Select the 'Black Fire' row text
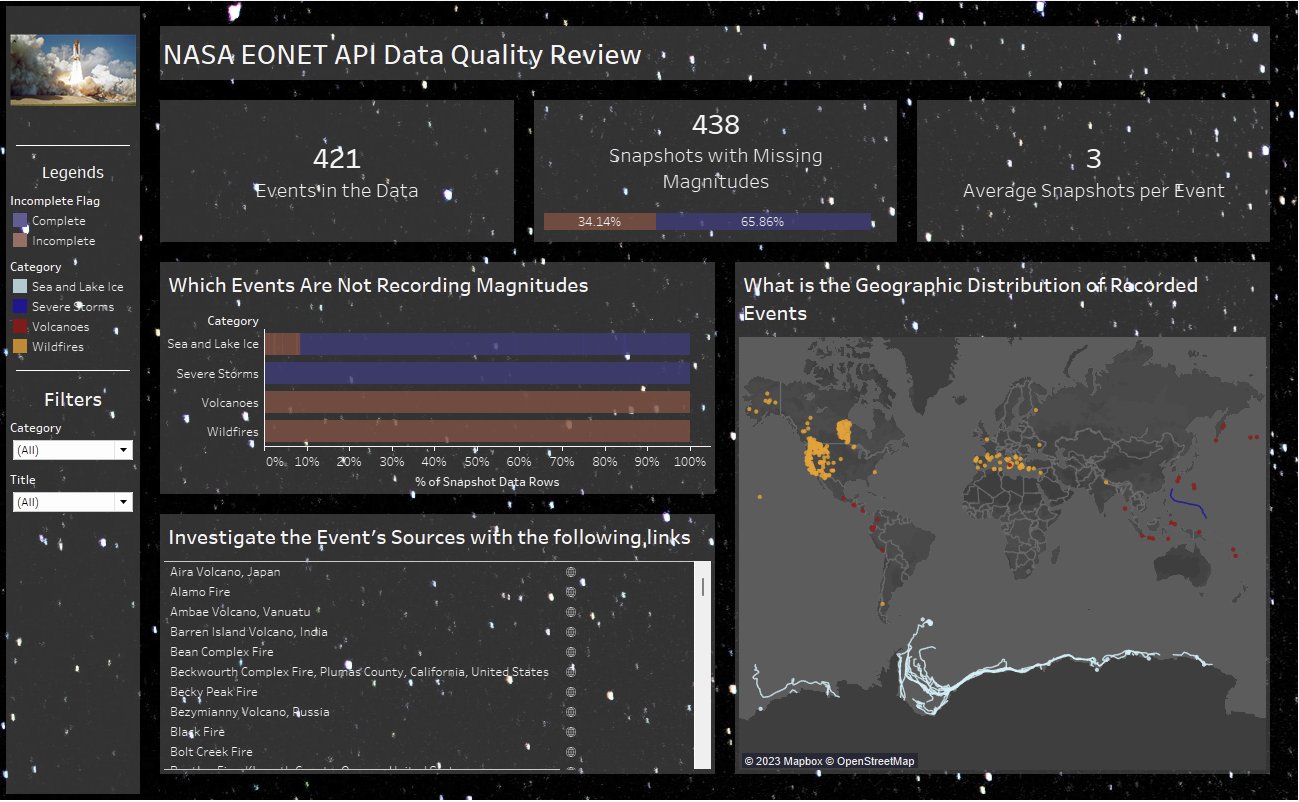 (x=197, y=732)
